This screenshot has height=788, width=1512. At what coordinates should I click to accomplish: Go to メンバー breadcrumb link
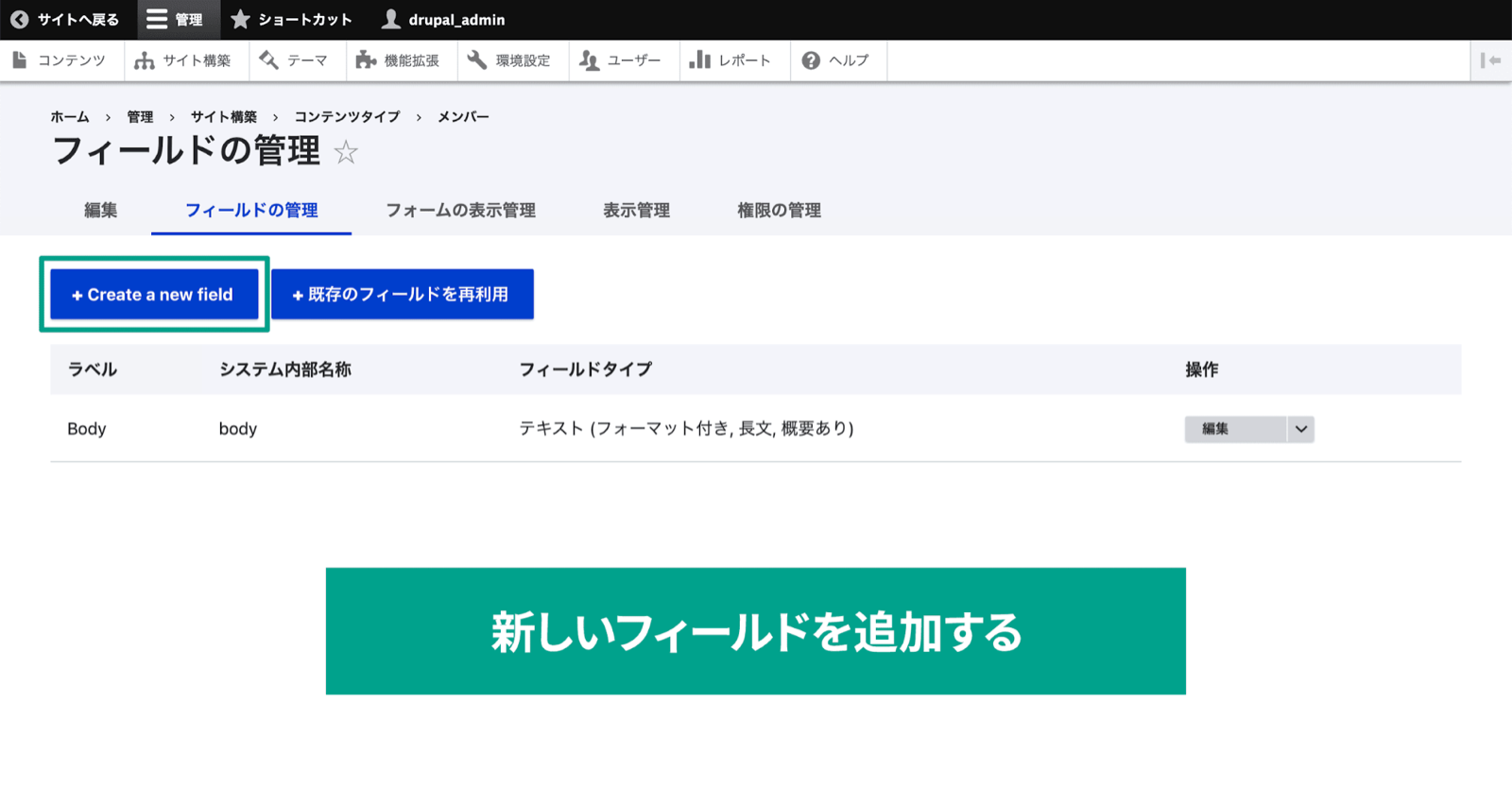point(463,117)
